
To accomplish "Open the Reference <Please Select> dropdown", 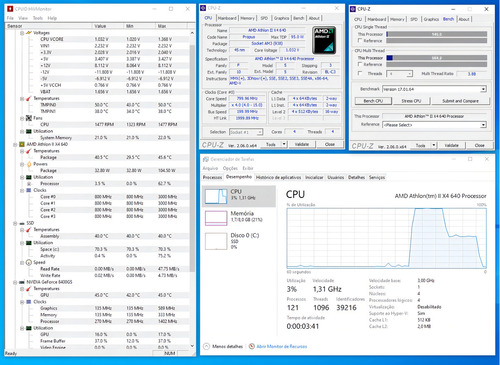I will 483,125.
